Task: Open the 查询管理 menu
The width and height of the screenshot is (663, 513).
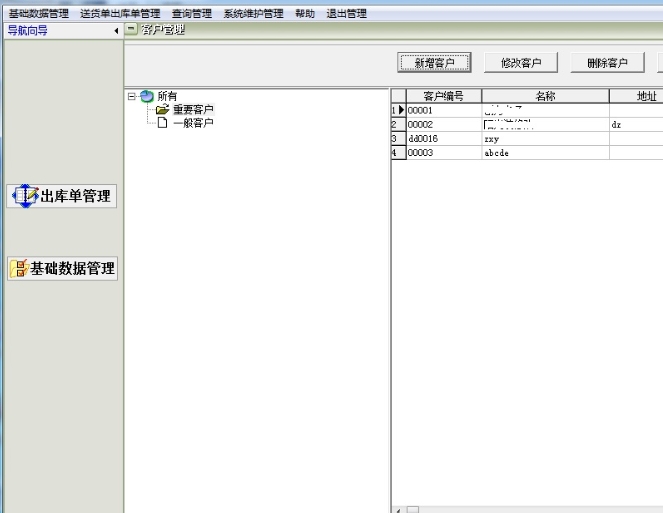Action: pos(192,14)
